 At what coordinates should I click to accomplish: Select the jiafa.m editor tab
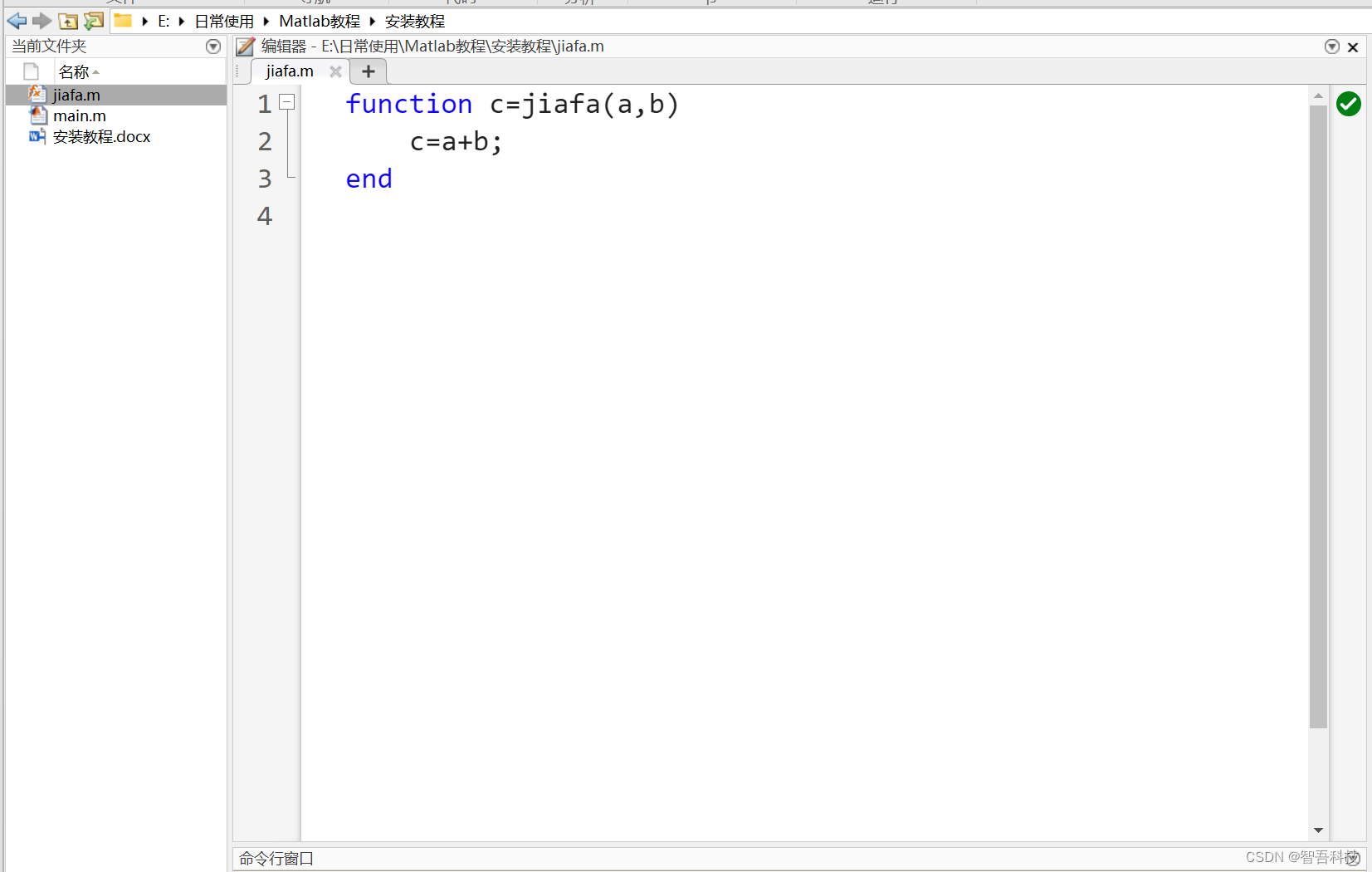tap(288, 71)
